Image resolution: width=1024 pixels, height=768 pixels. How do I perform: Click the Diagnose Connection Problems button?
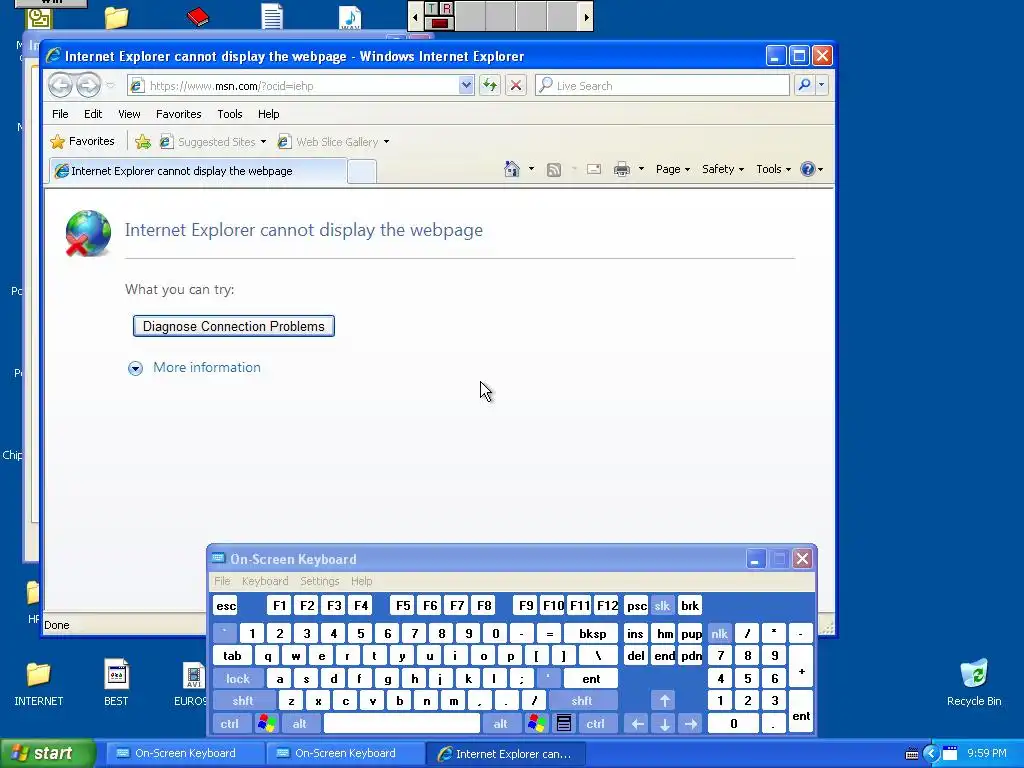click(234, 326)
